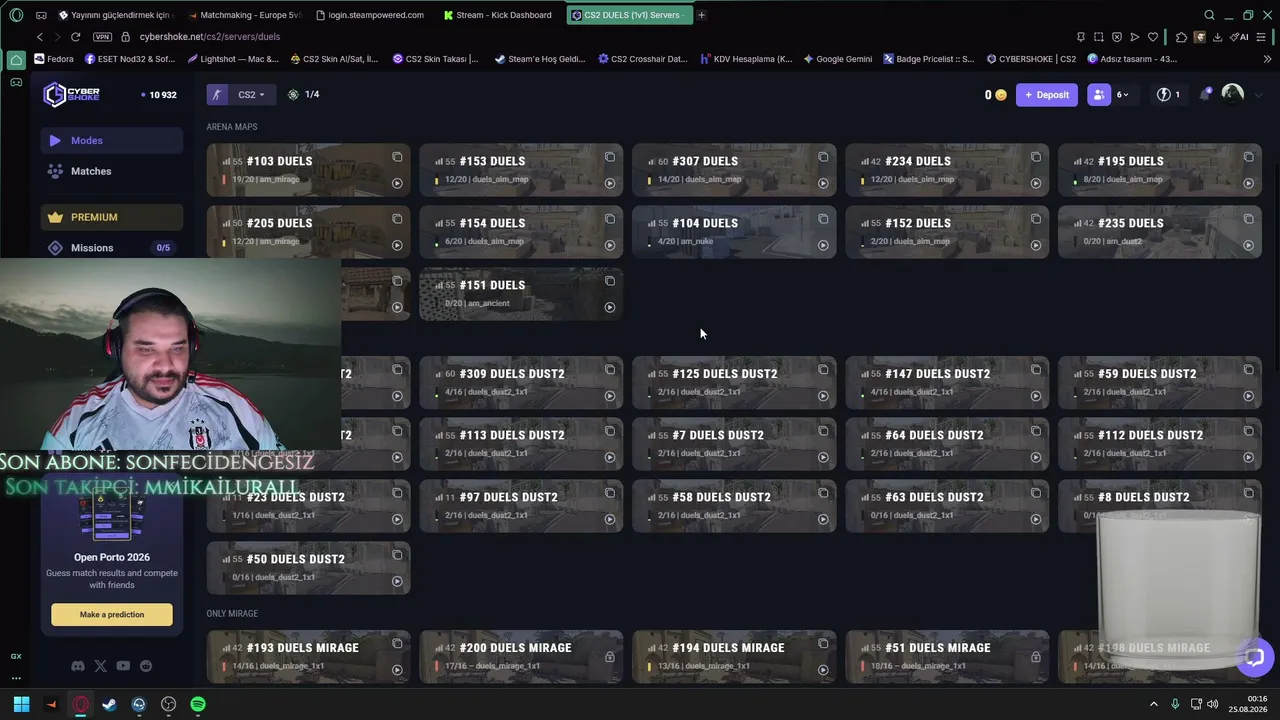Image resolution: width=1280 pixels, height=720 pixels.
Task: Switch to the login.steampowered.com tab
Action: click(369, 15)
